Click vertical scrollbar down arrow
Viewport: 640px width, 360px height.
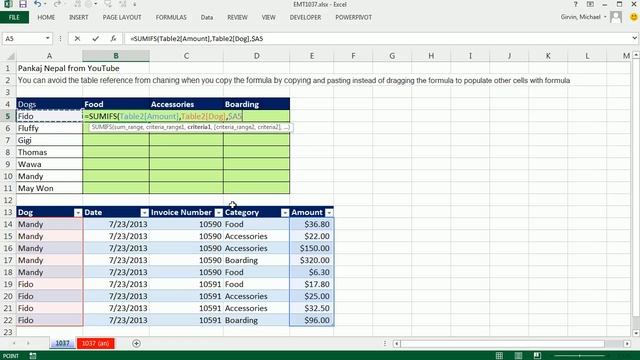point(636,333)
